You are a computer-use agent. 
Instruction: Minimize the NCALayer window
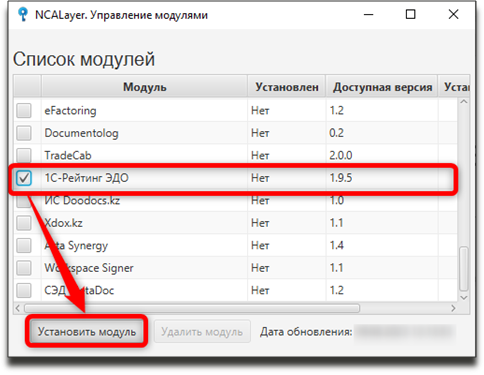[368, 15]
